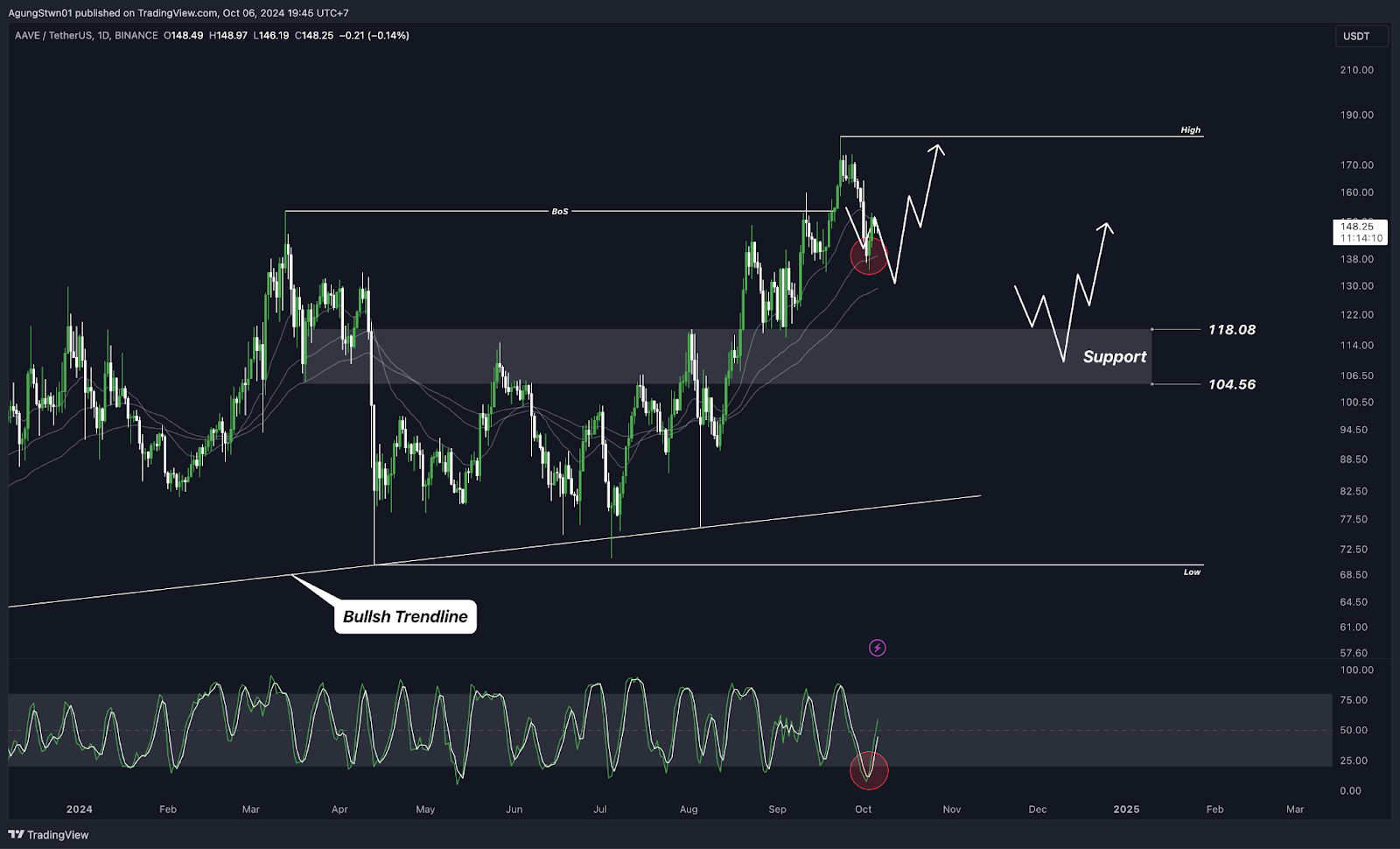Click the 130.00 price axis label
Viewport: 1400px width, 849px height.
[1357, 286]
